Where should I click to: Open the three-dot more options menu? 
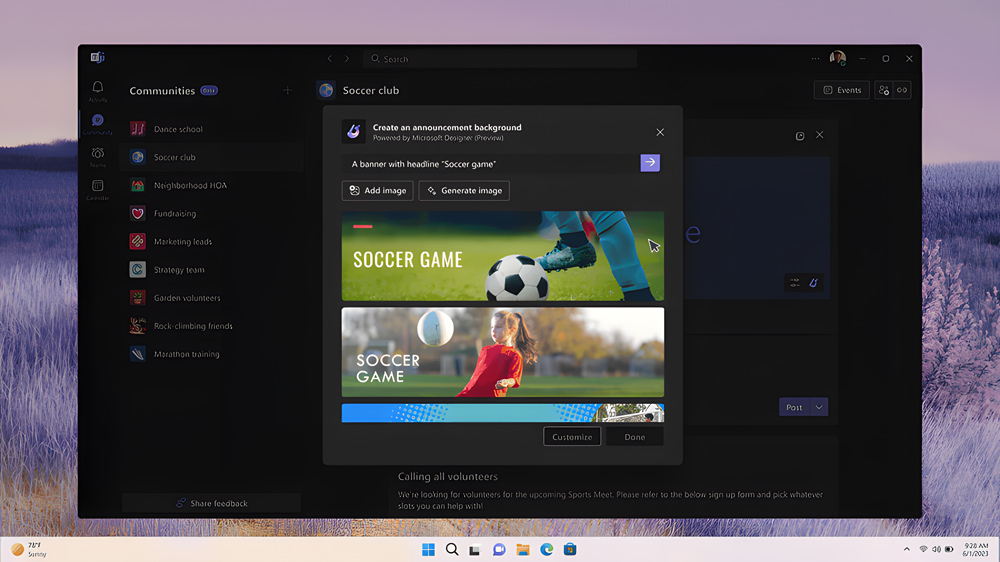[815, 59]
